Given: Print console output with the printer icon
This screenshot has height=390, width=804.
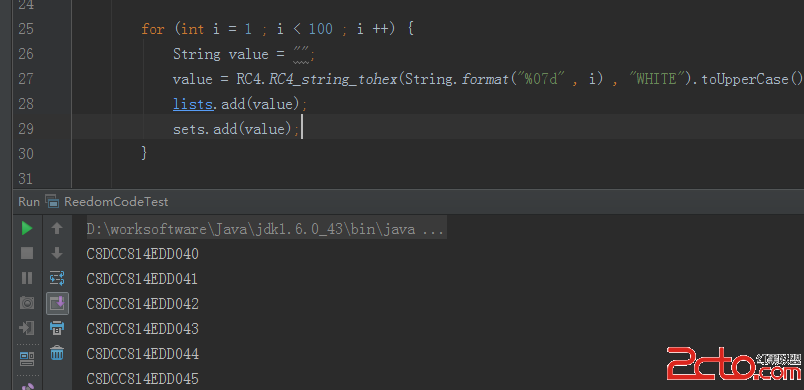Looking at the screenshot, I should point(57,328).
